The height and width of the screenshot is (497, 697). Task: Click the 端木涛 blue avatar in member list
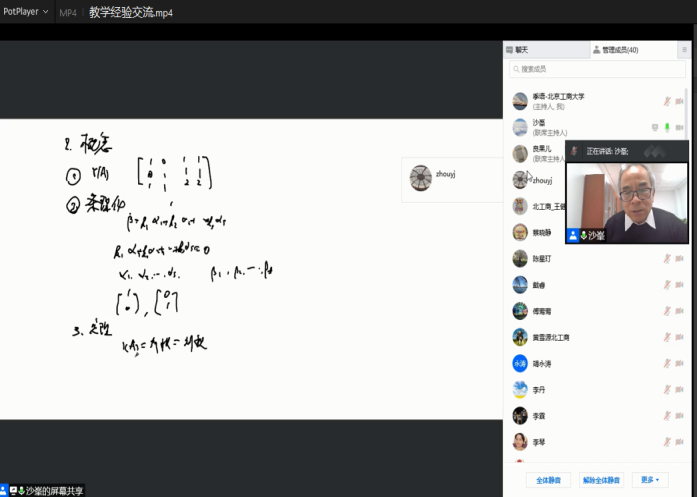(520, 363)
